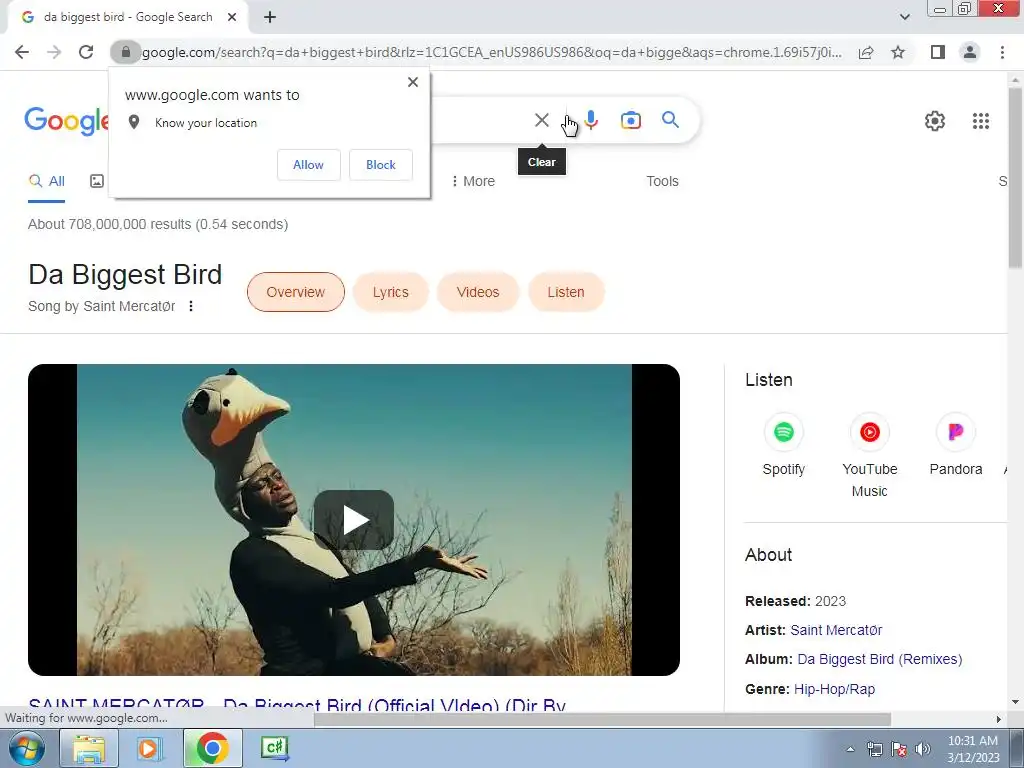This screenshot has height=768, width=1024.
Task: Click the horizontal scrollbar right arrow
Action: 998,719
